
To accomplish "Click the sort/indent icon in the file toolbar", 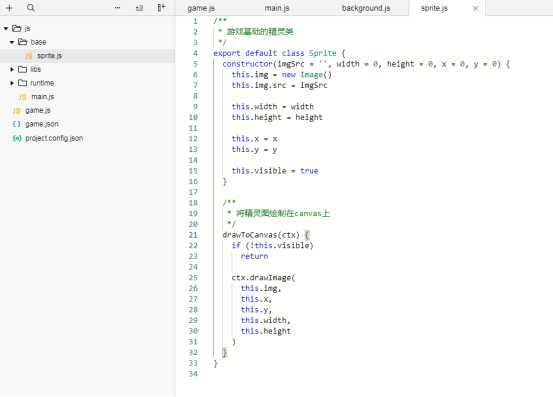I will [x=140, y=8].
